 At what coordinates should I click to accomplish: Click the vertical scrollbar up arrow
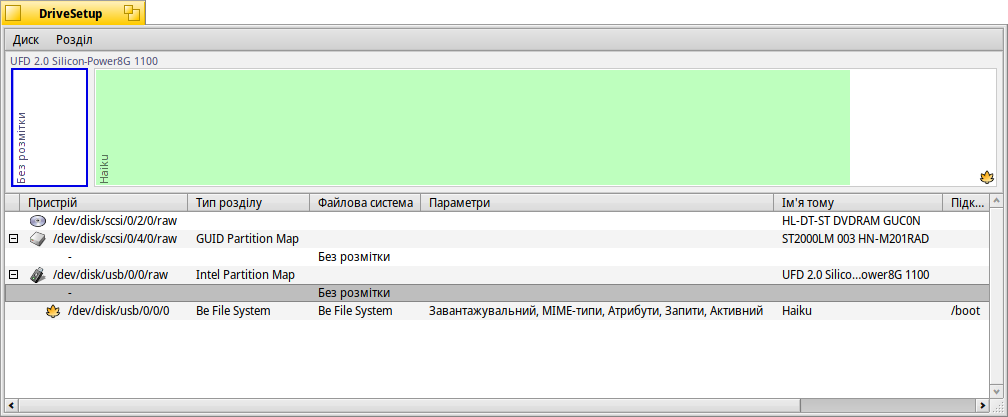[x=996, y=202]
